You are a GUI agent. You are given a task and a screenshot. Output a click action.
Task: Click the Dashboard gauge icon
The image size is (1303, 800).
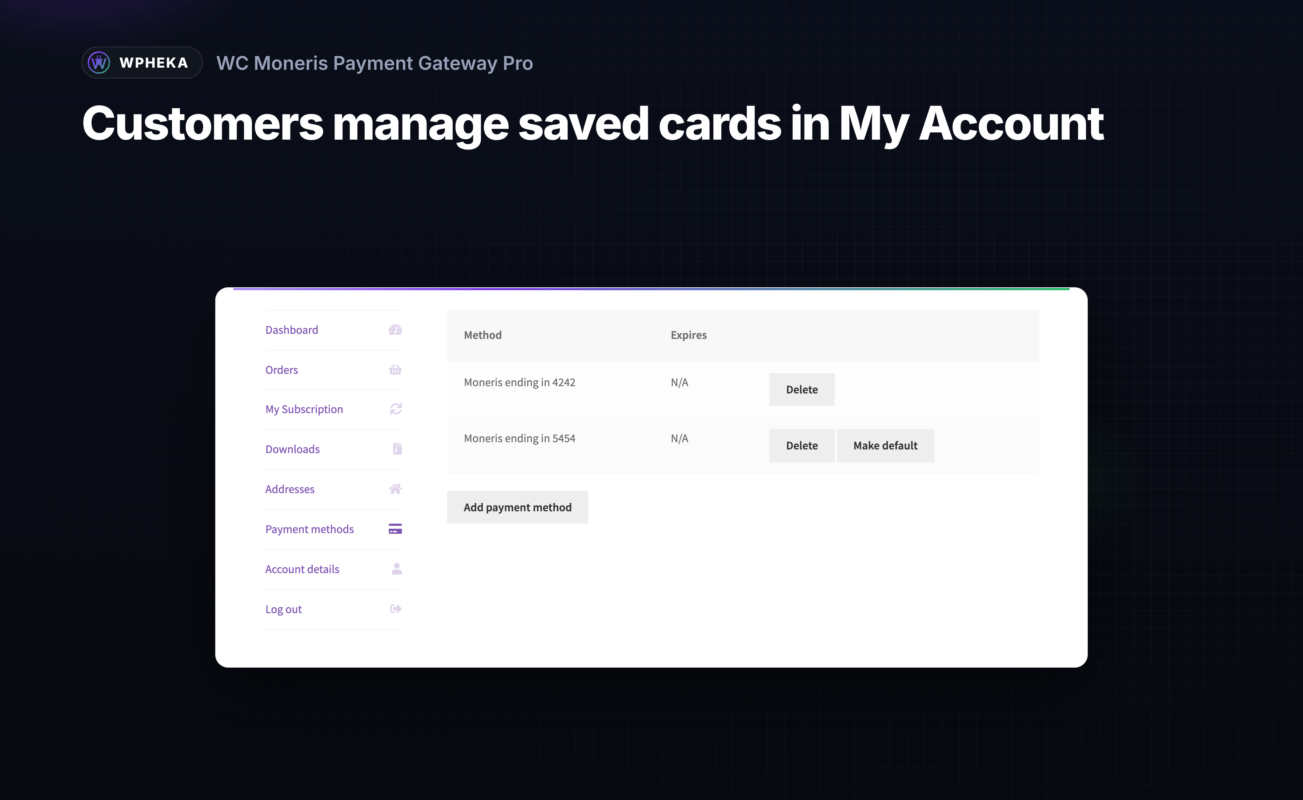[x=395, y=330]
